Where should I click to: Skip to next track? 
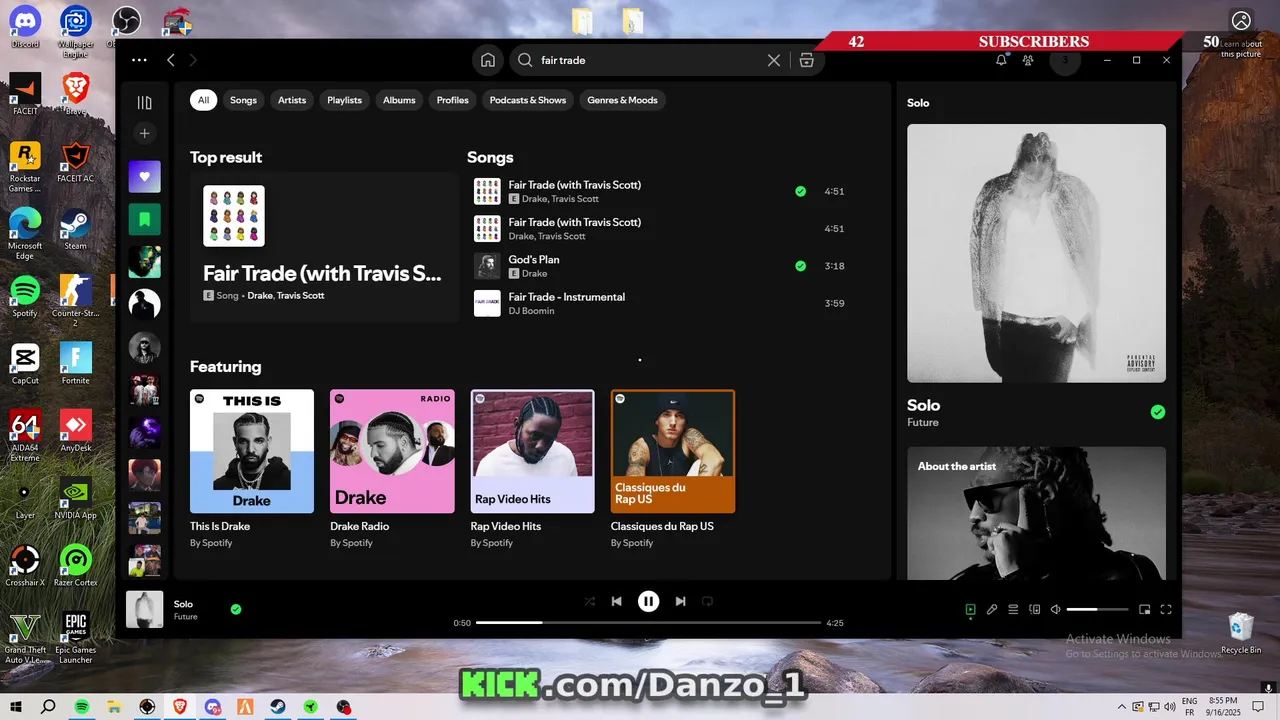pyautogui.click(x=680, y=601)
